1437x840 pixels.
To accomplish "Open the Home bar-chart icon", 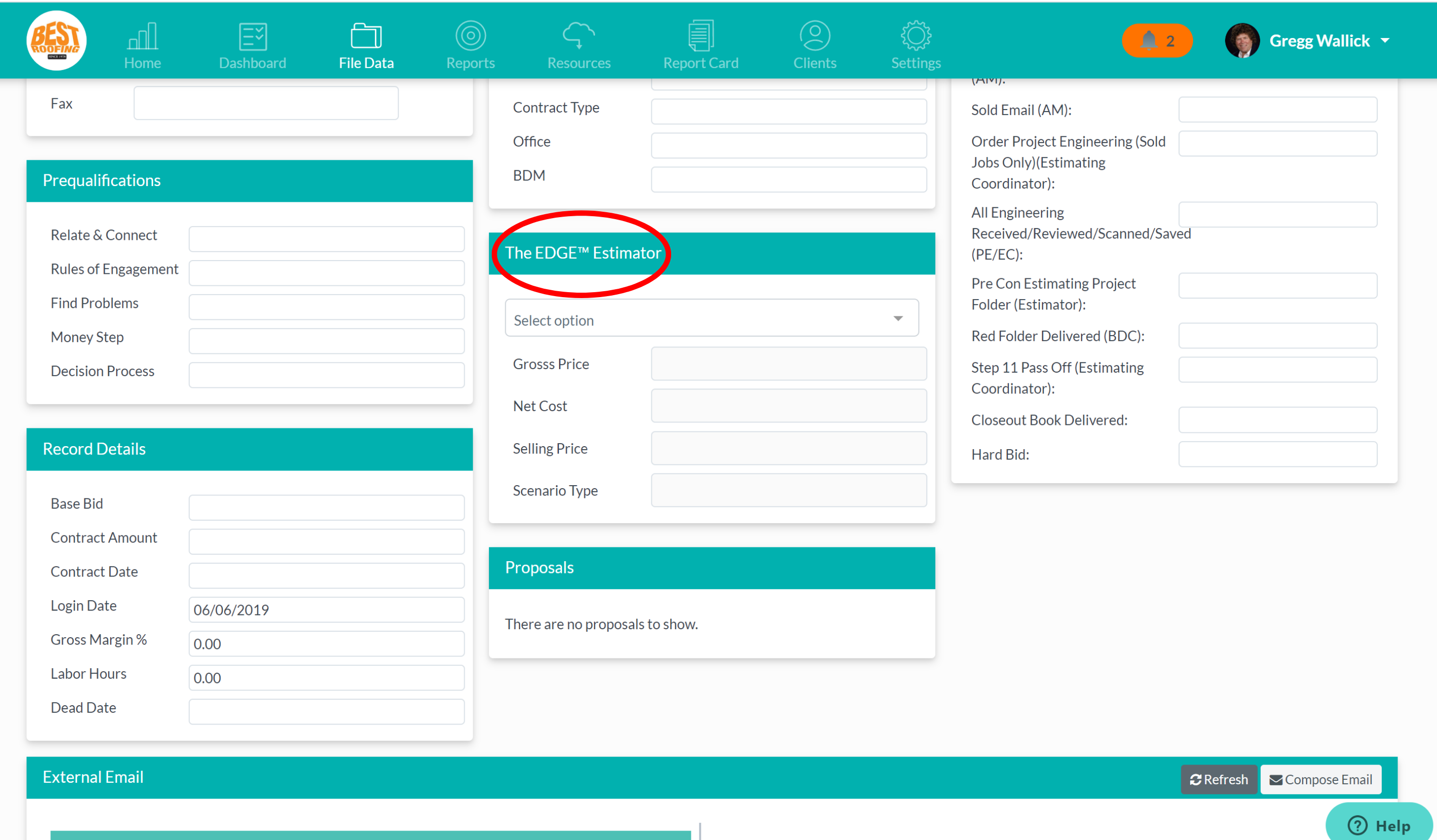I will point(143,36).
